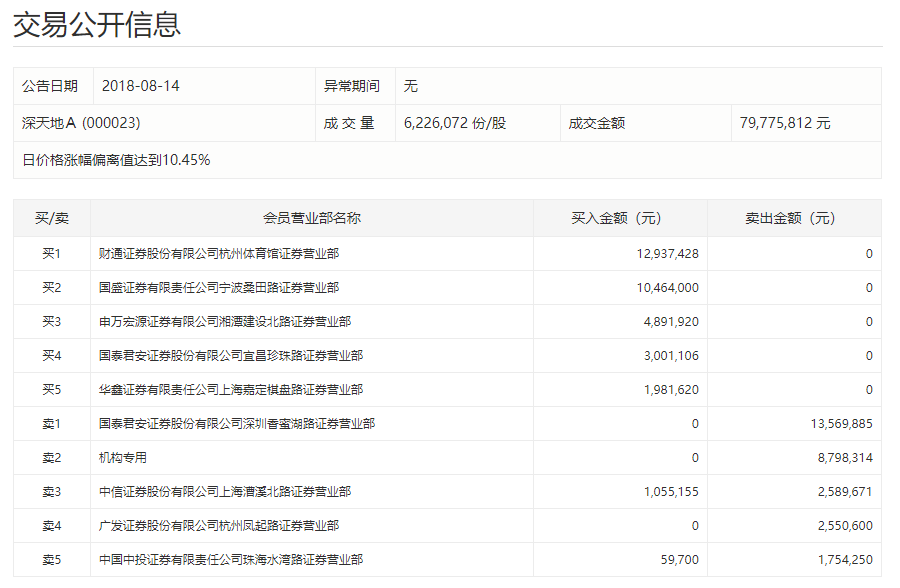Click the 交易公开信息 page heading

coord(97,24)
